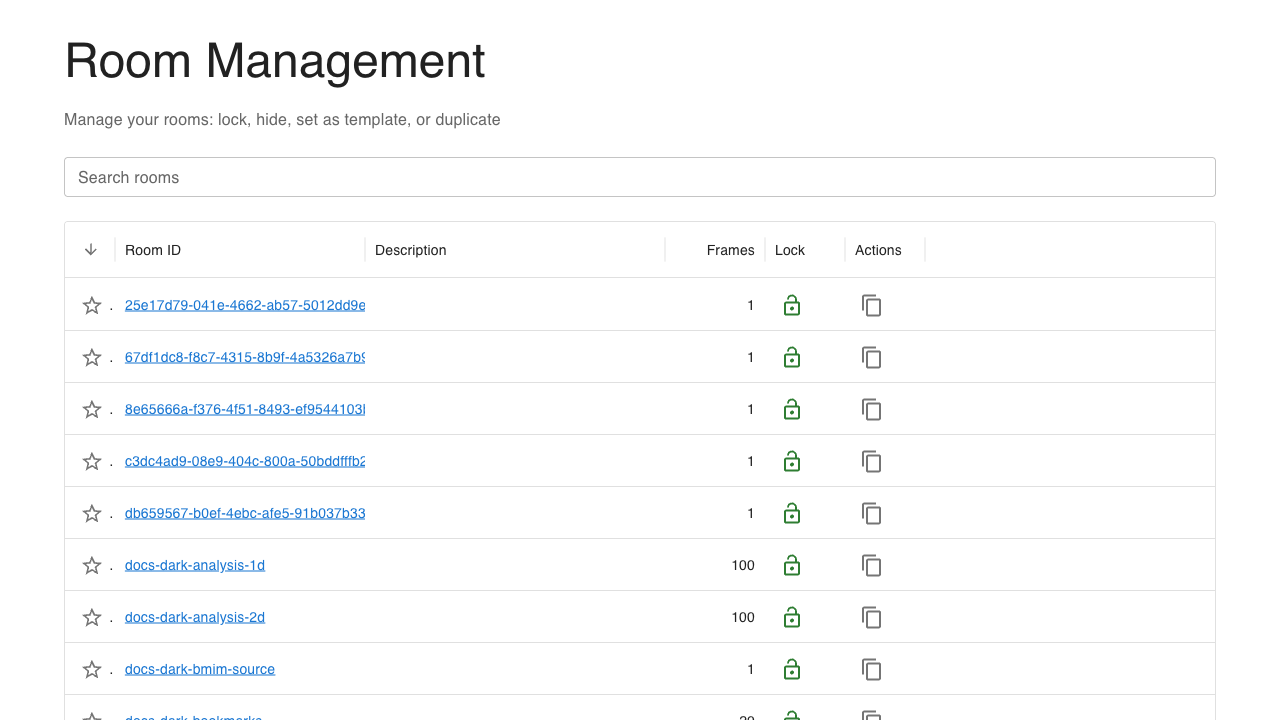
Task: Duplicate room db659567-b0ef-4ebc
Action: pyautogui.click(x=872, y=513)
